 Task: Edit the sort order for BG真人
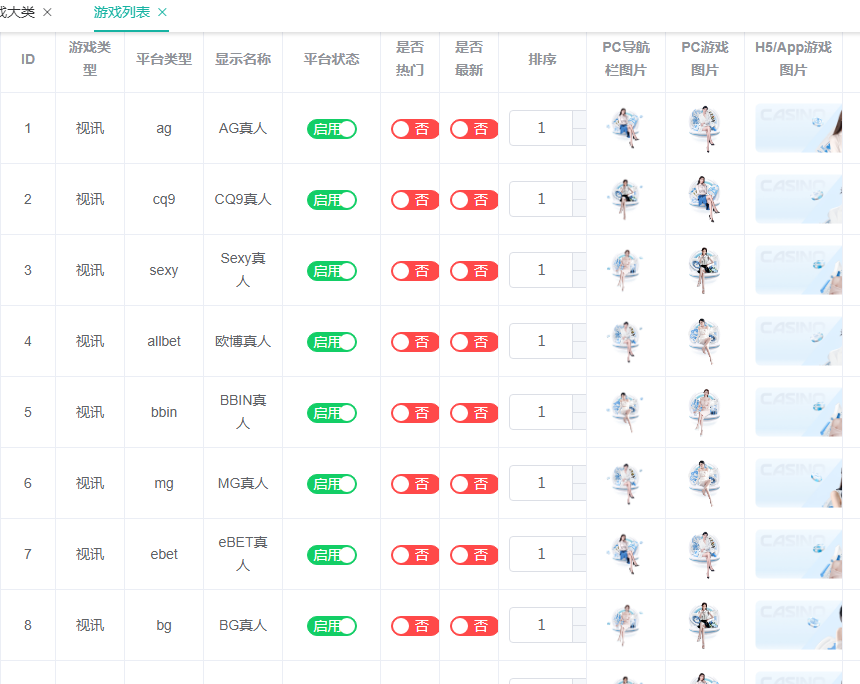541,625
